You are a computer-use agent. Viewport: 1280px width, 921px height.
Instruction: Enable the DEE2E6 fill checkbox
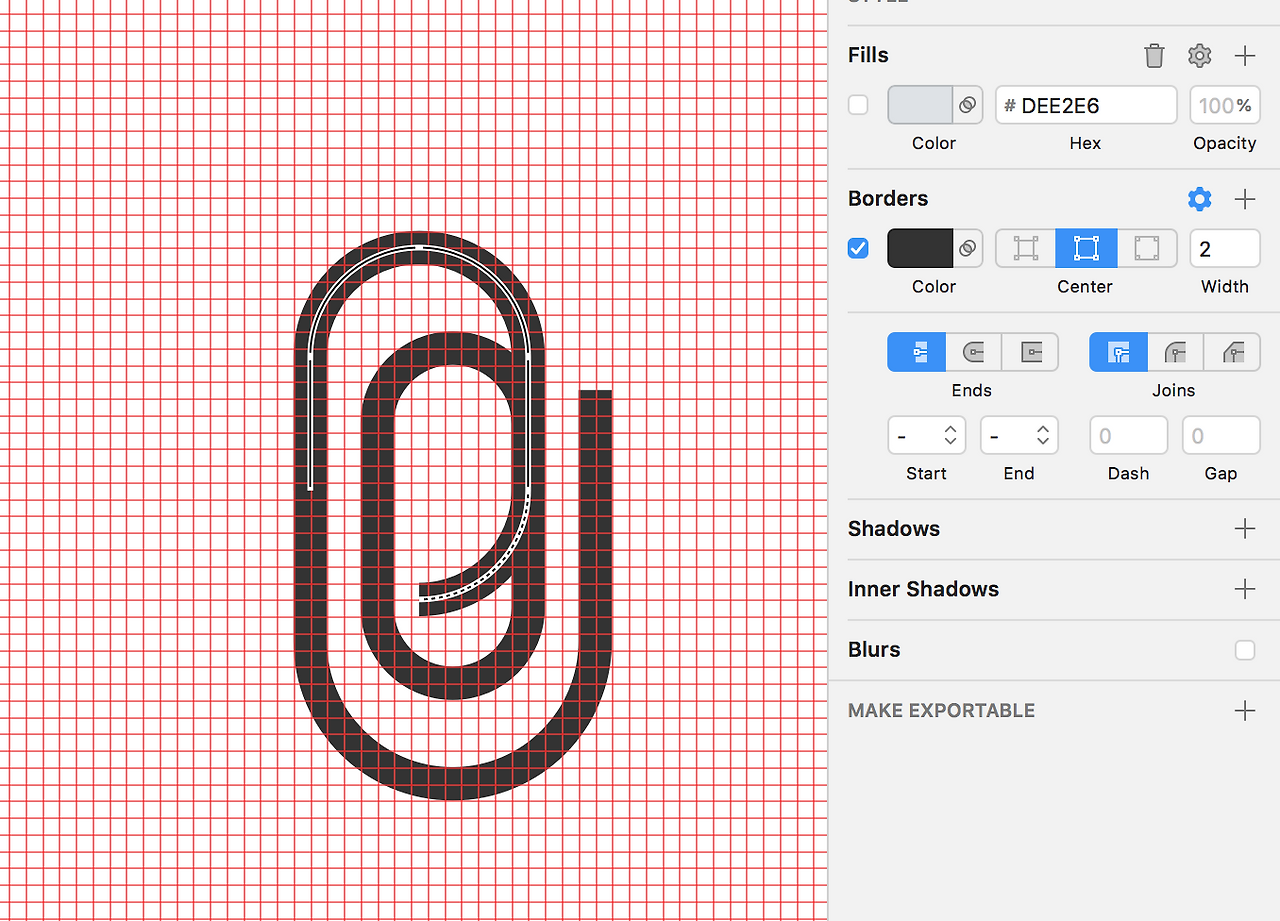pyautogui.click(x=858, y=105)
